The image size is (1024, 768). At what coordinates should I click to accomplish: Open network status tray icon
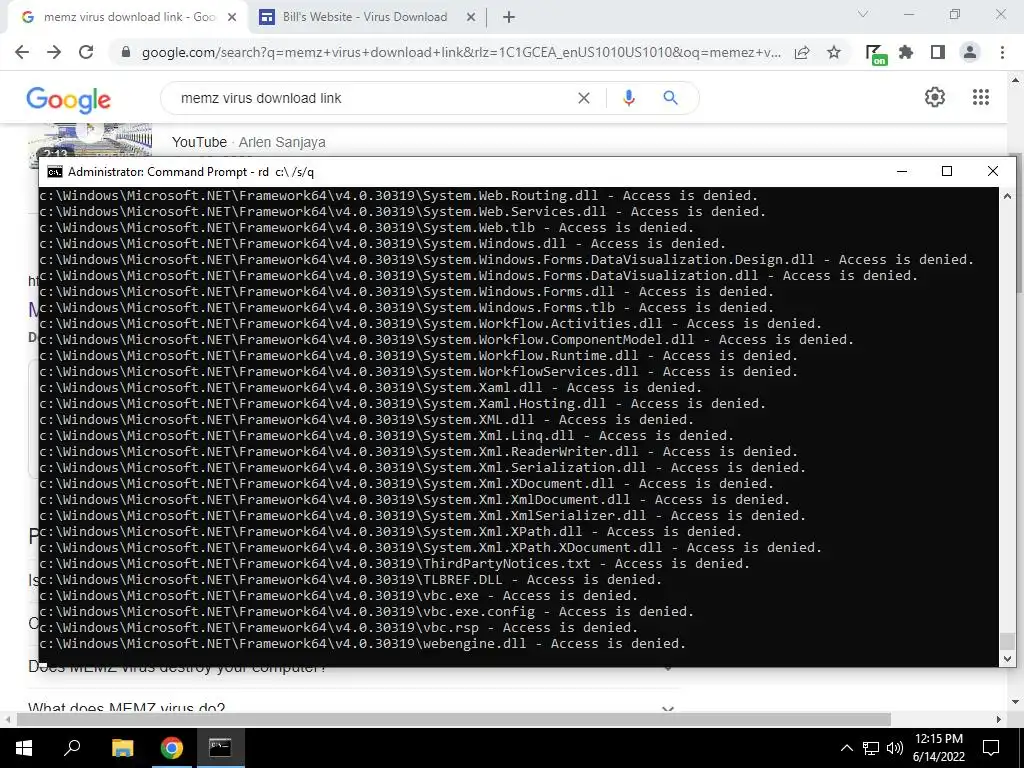point(871,748)
